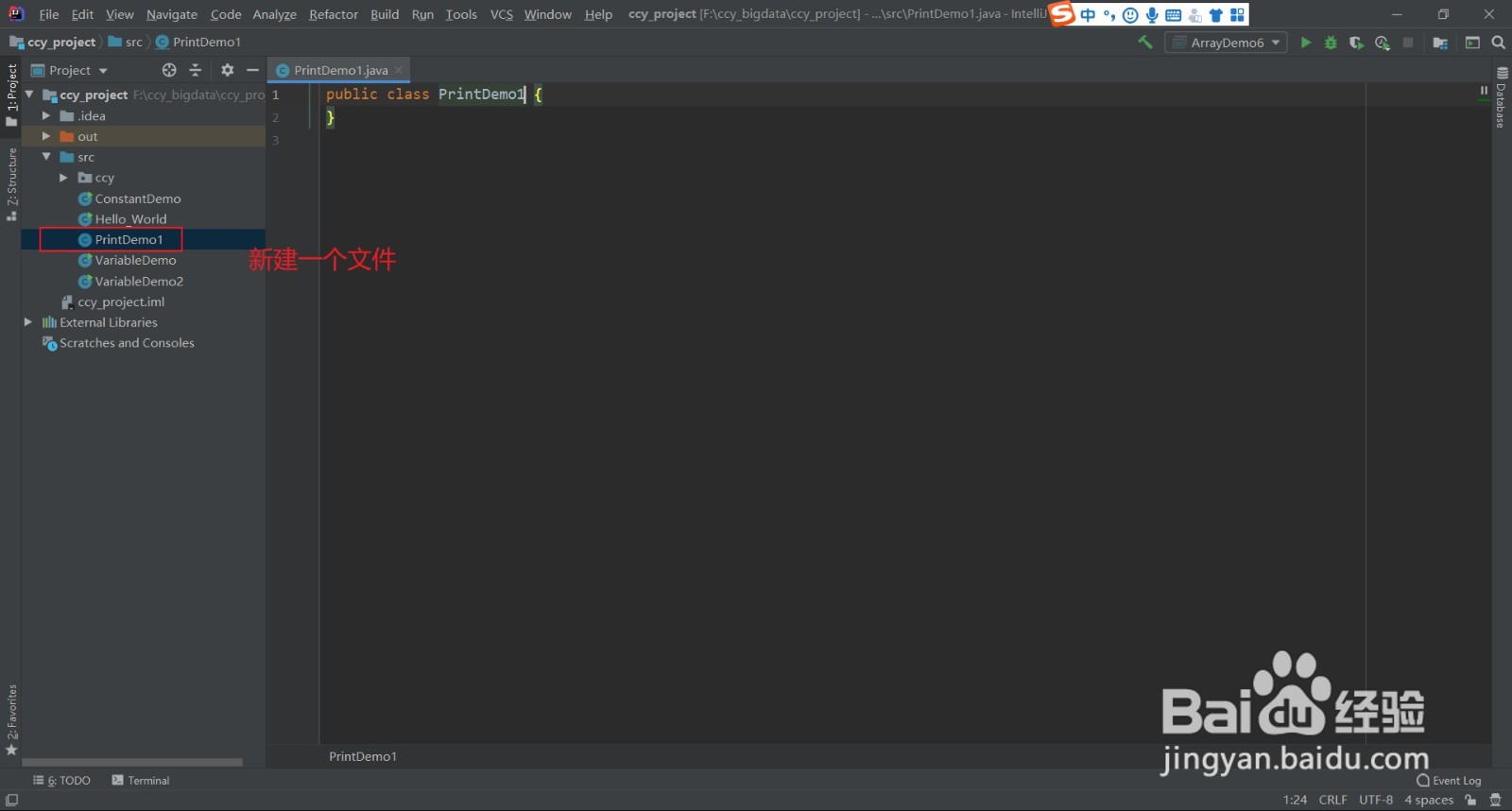
Task: Run ArrayDemo6 with green play icon
Action: tap(1306, 43)
